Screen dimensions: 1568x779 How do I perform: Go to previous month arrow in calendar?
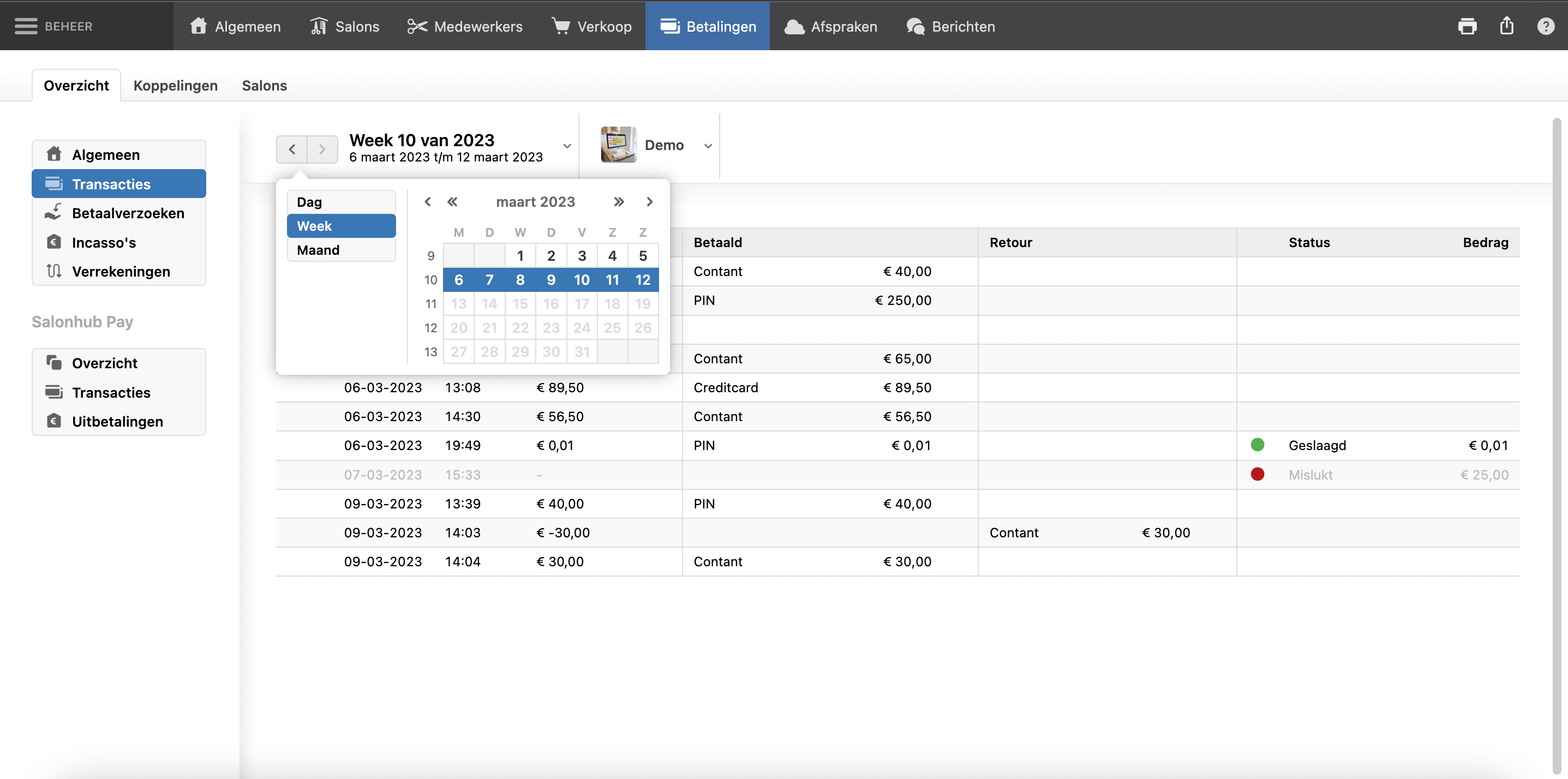[x=427, y=202]
